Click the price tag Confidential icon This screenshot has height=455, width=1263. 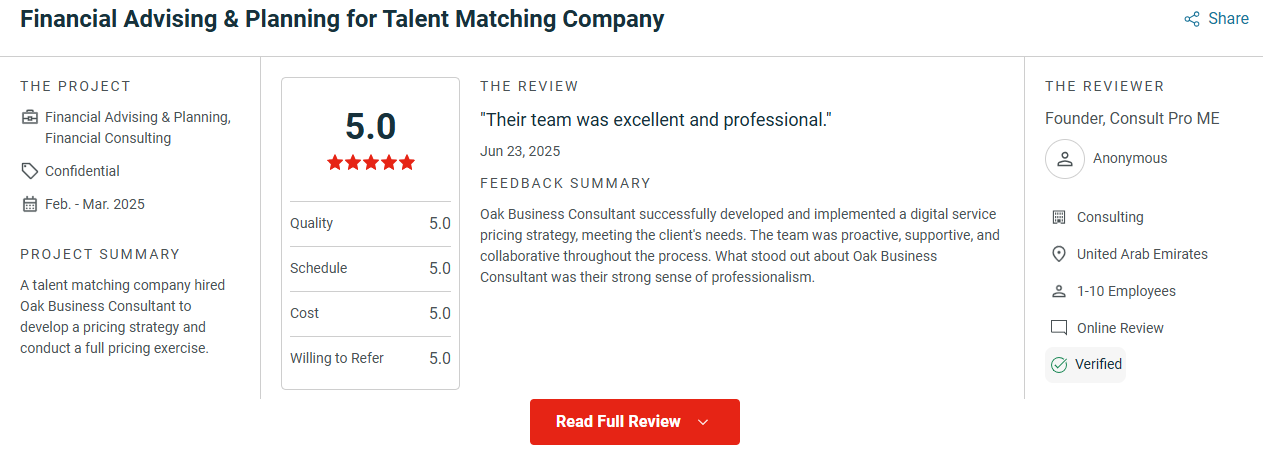click(29, 171)
